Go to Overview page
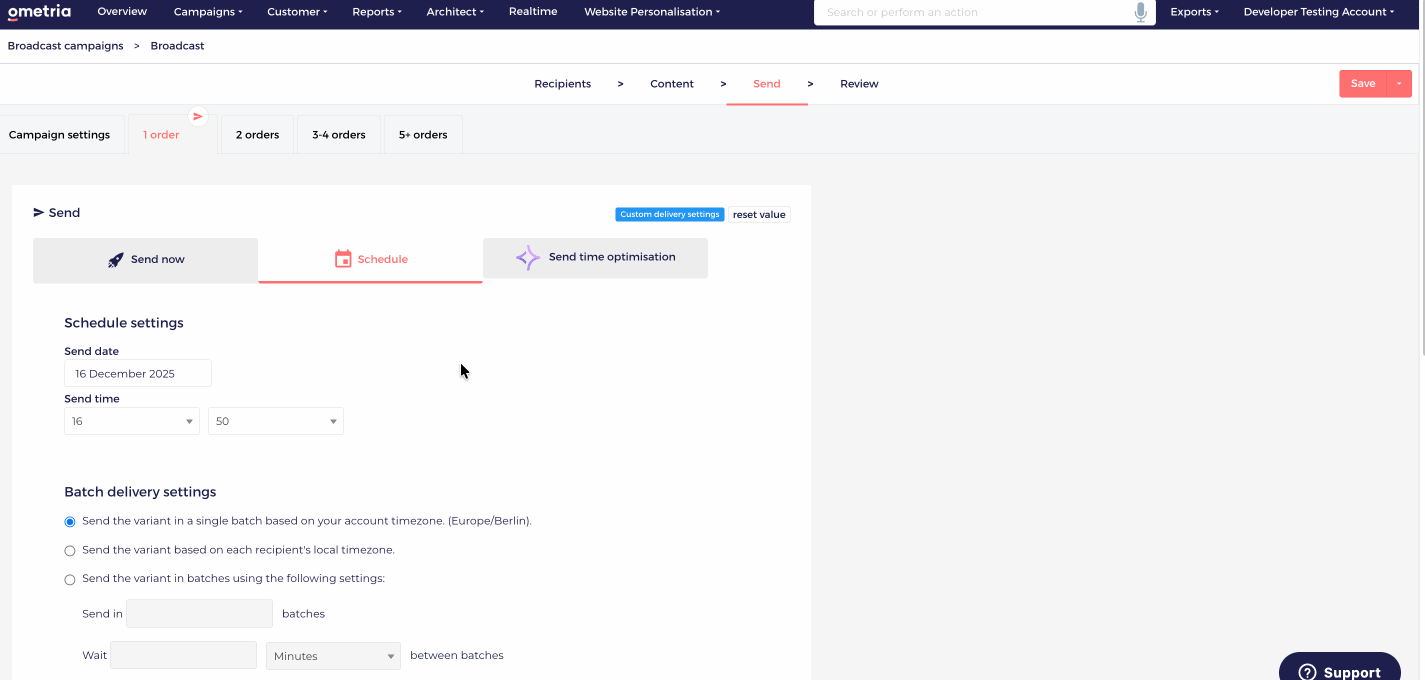Viewport: 1425px width, 680px height. [x=122, y=12]
